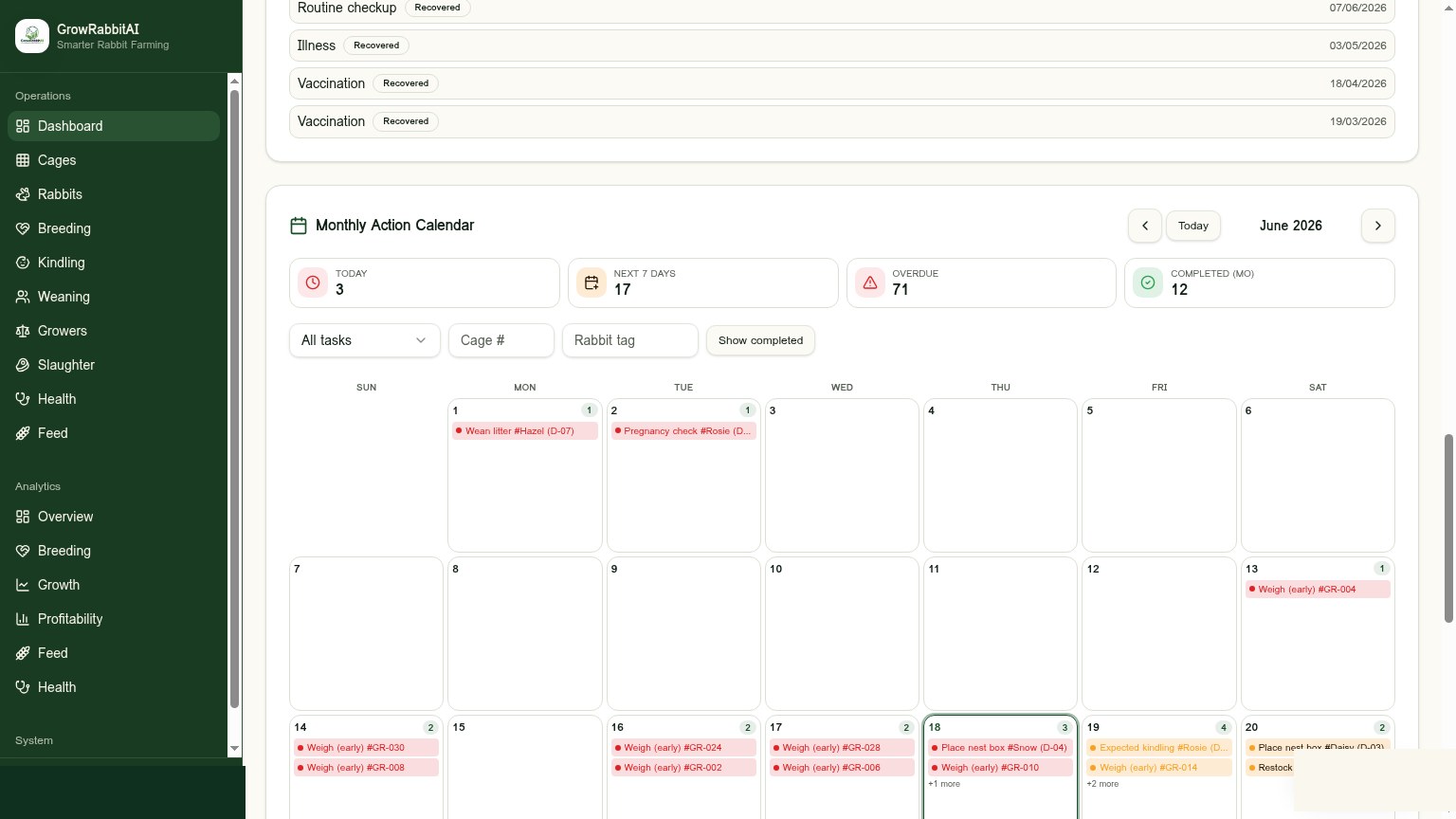This screenshot has width=1456, height=819.
Task: Select Weigh (early) #GR-006 event
Action: tap(842, 767)
